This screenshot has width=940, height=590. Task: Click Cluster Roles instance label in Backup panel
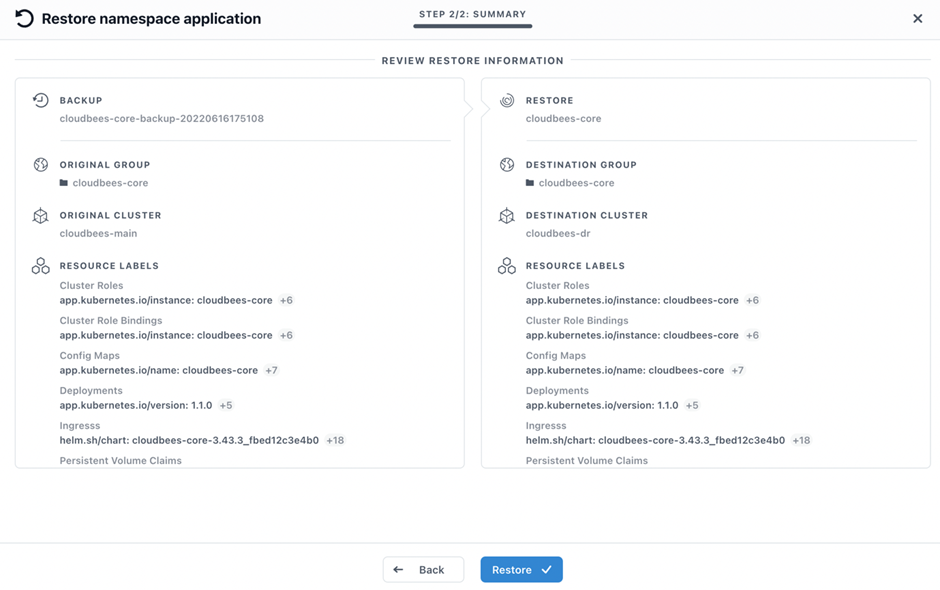click(x=166, y=300)
